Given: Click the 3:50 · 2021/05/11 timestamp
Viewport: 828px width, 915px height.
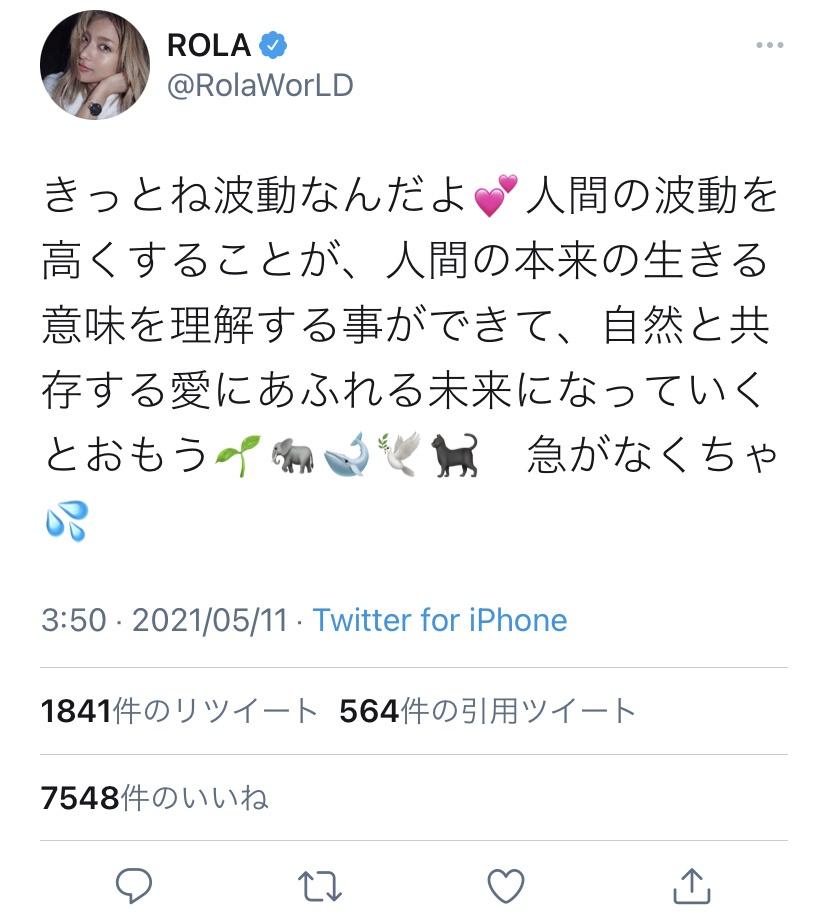Looking at the screenshot, I should (165, 620).
